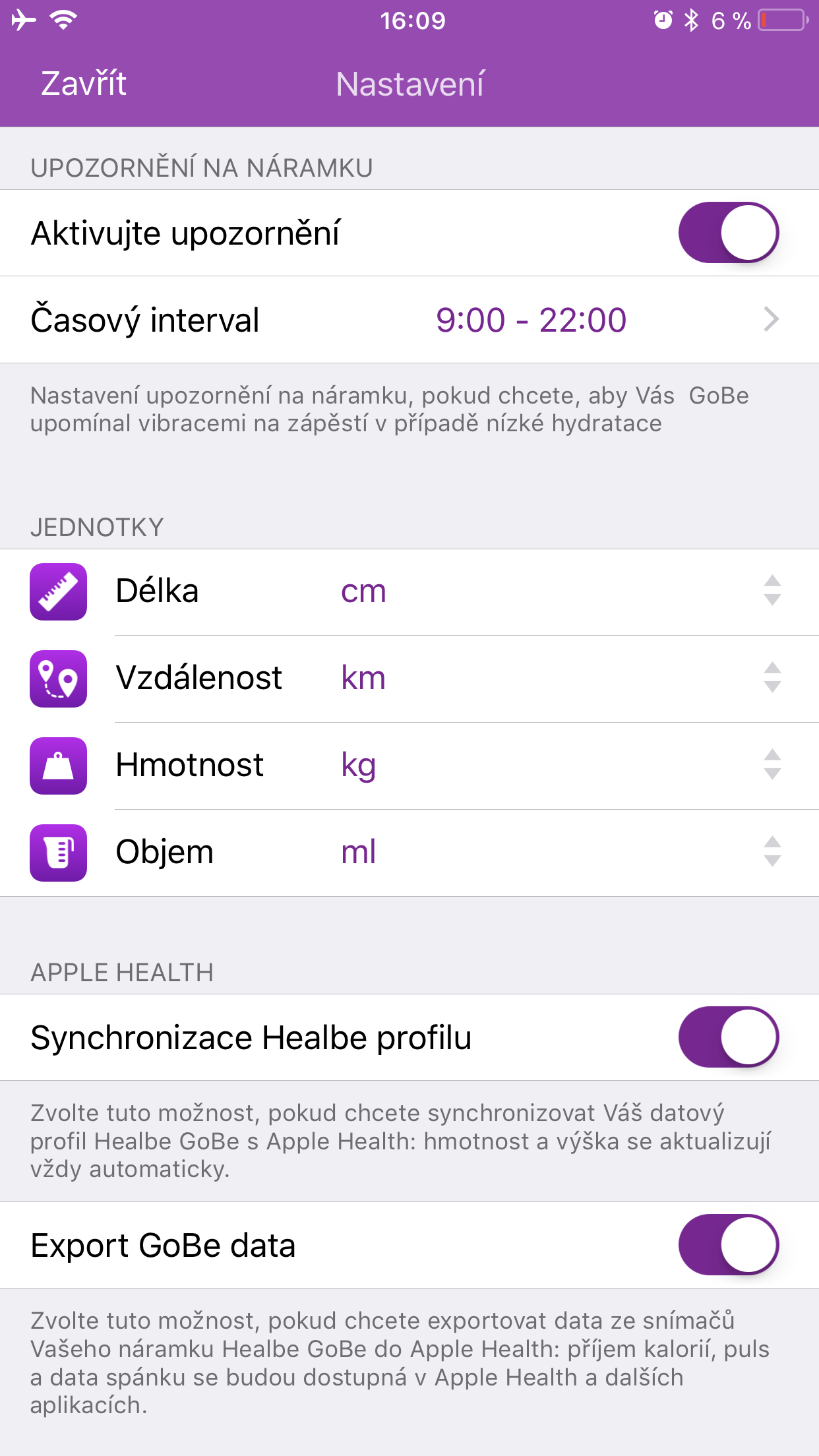The width and height of the screenshot is (819, 1456).
Task: Open the Objem unit picker arrows
Action: pos(772,852)
